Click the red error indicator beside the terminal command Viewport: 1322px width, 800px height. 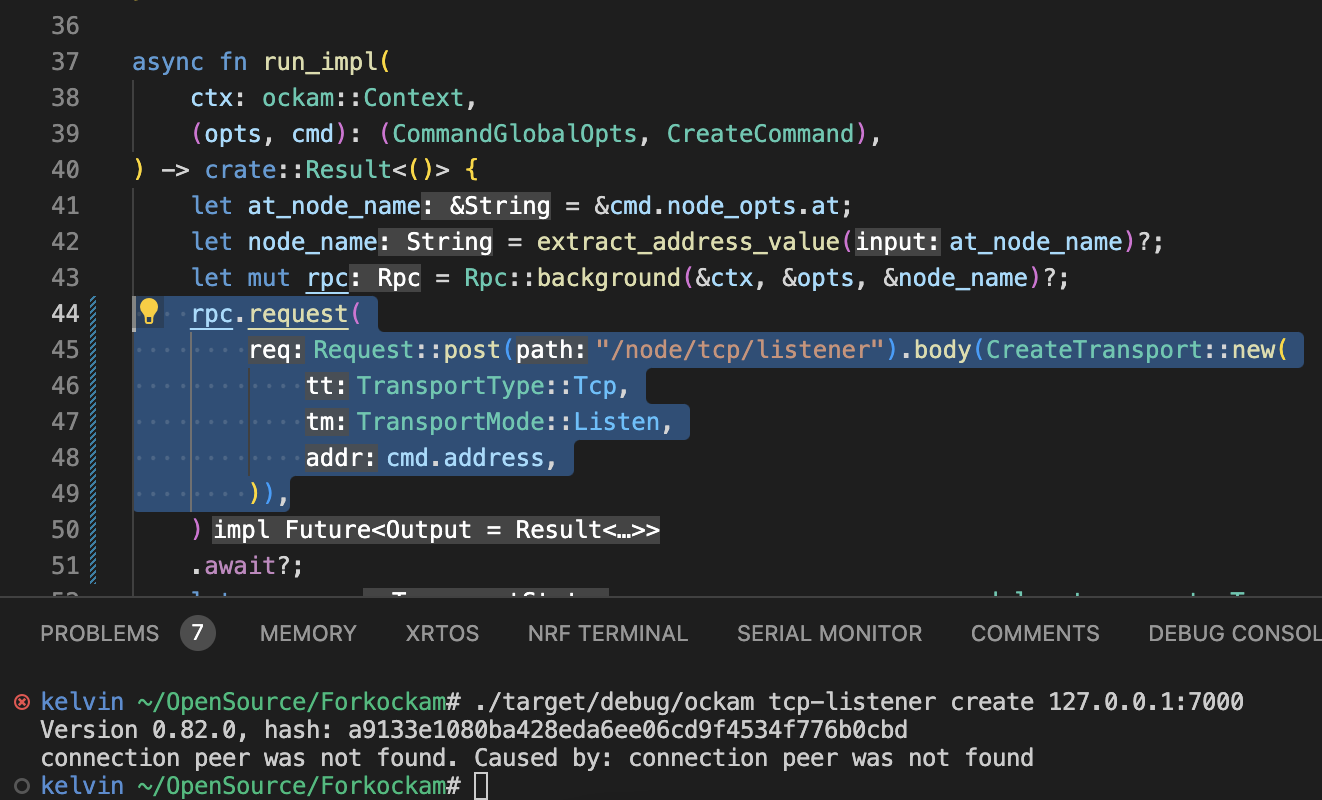[x=22, y=702]
